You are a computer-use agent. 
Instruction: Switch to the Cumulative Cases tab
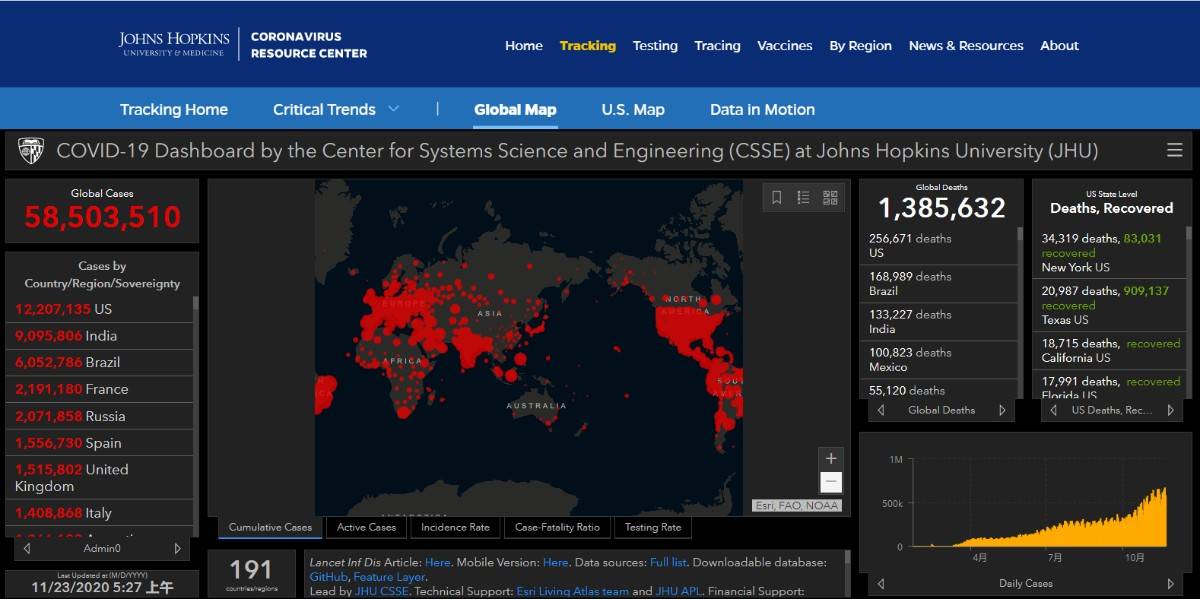coord(270,527)
